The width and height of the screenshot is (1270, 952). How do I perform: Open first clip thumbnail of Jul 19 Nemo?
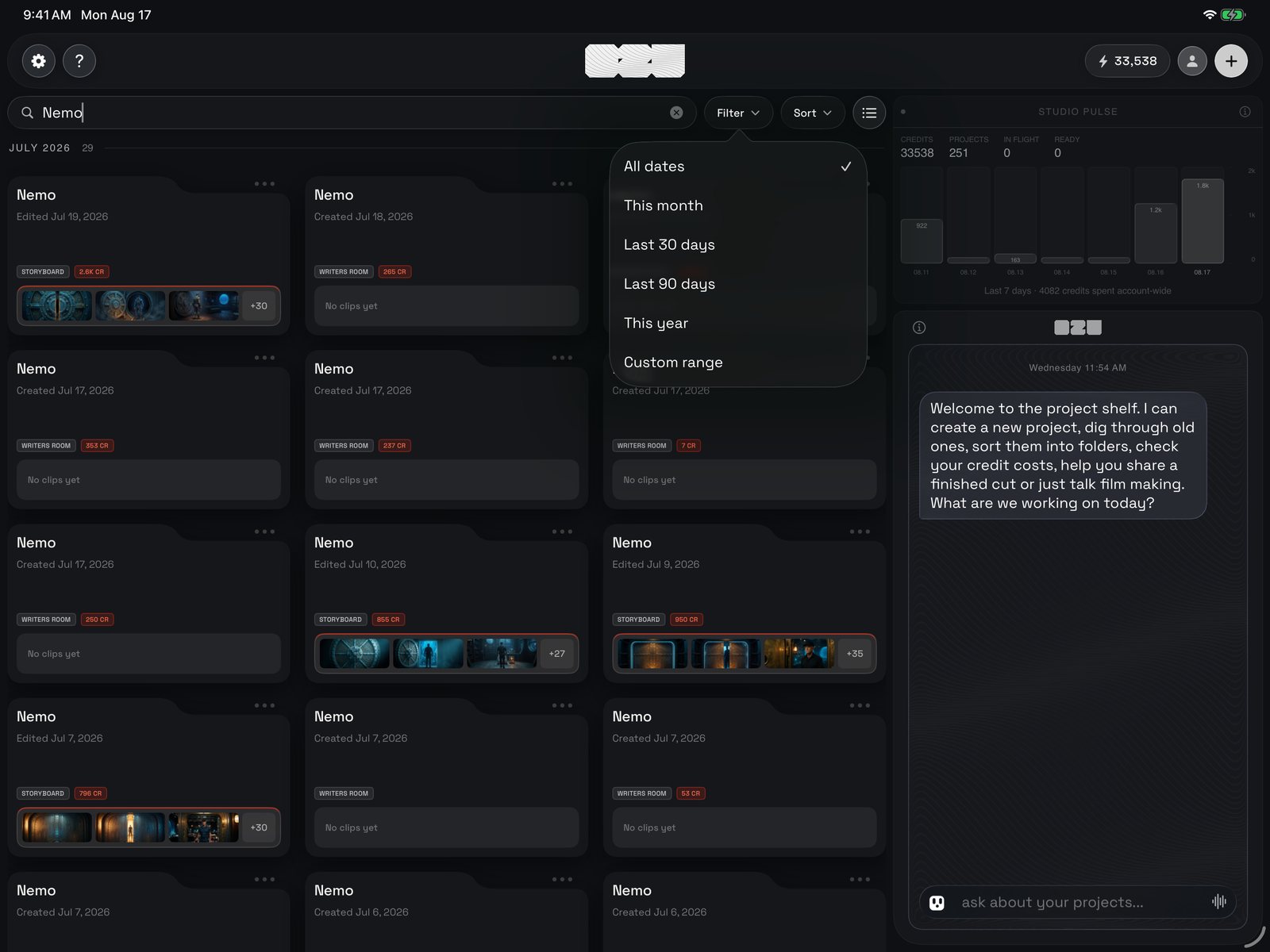tap(57, 306)
